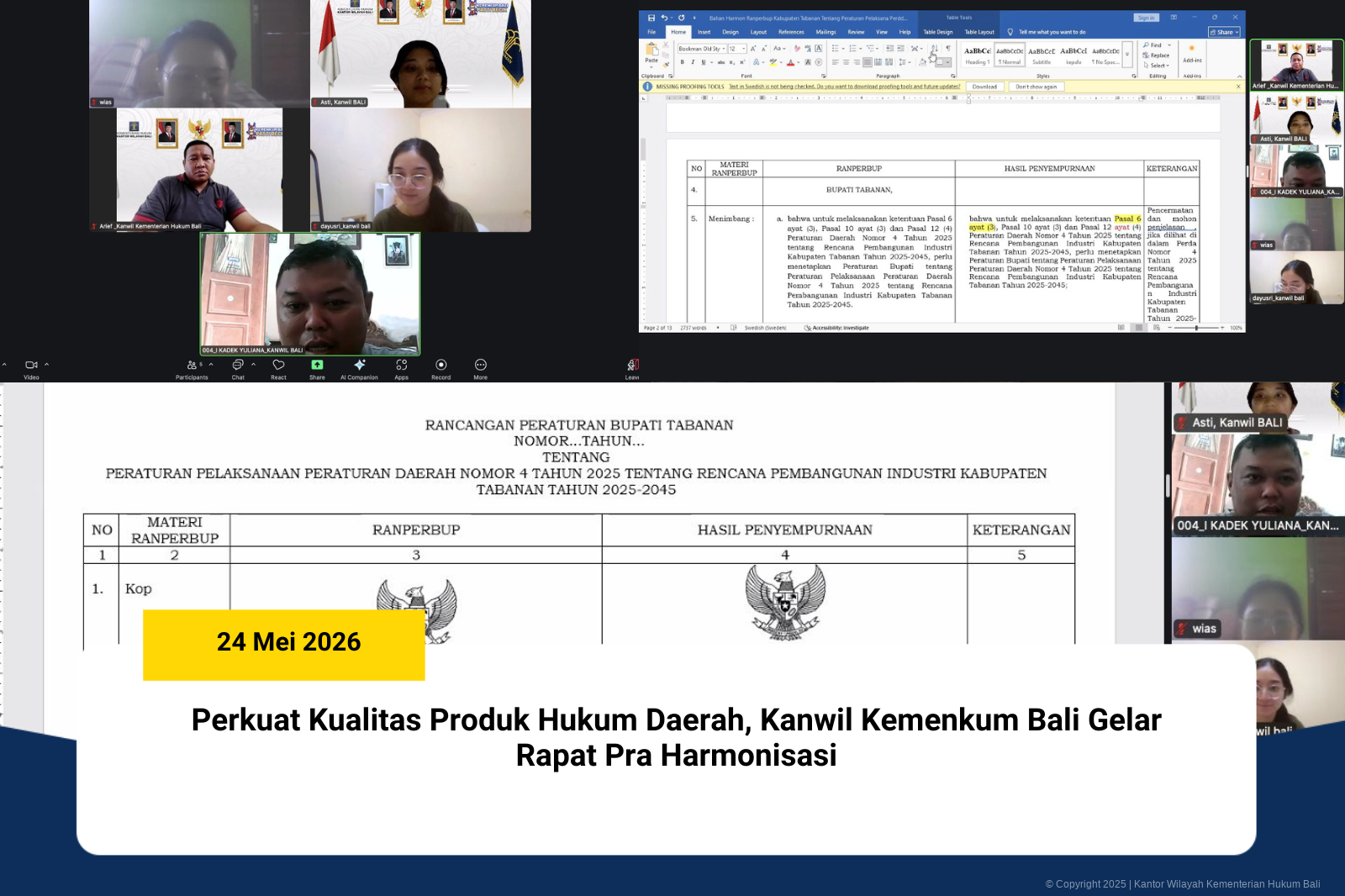Open the font size dropdown showing 12
Viewport: 1345px width, 896px height.
click(x=744, y=49)
